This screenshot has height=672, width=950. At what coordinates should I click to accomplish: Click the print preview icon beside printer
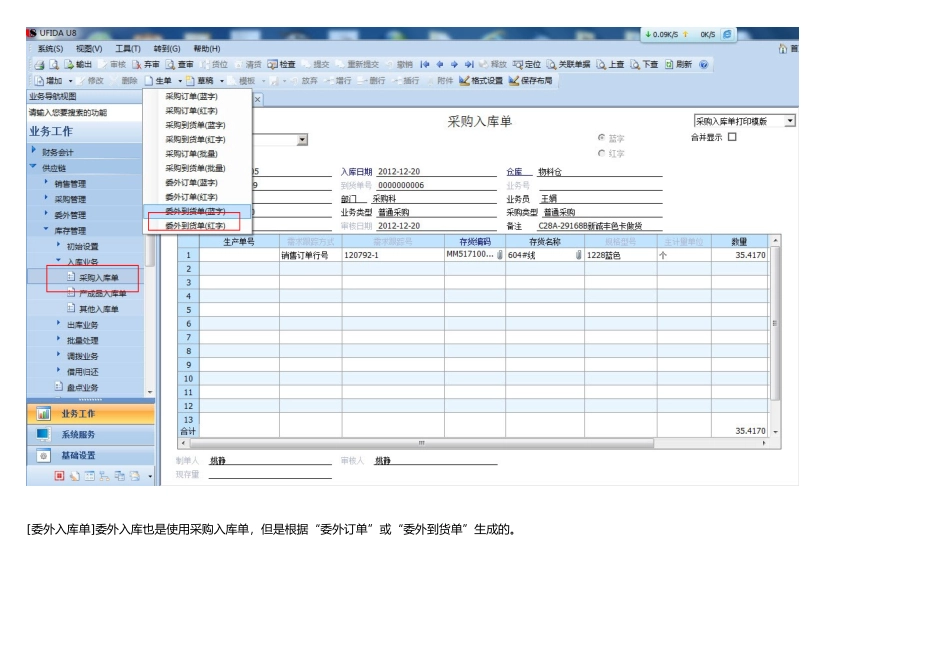tap(54, 65)
